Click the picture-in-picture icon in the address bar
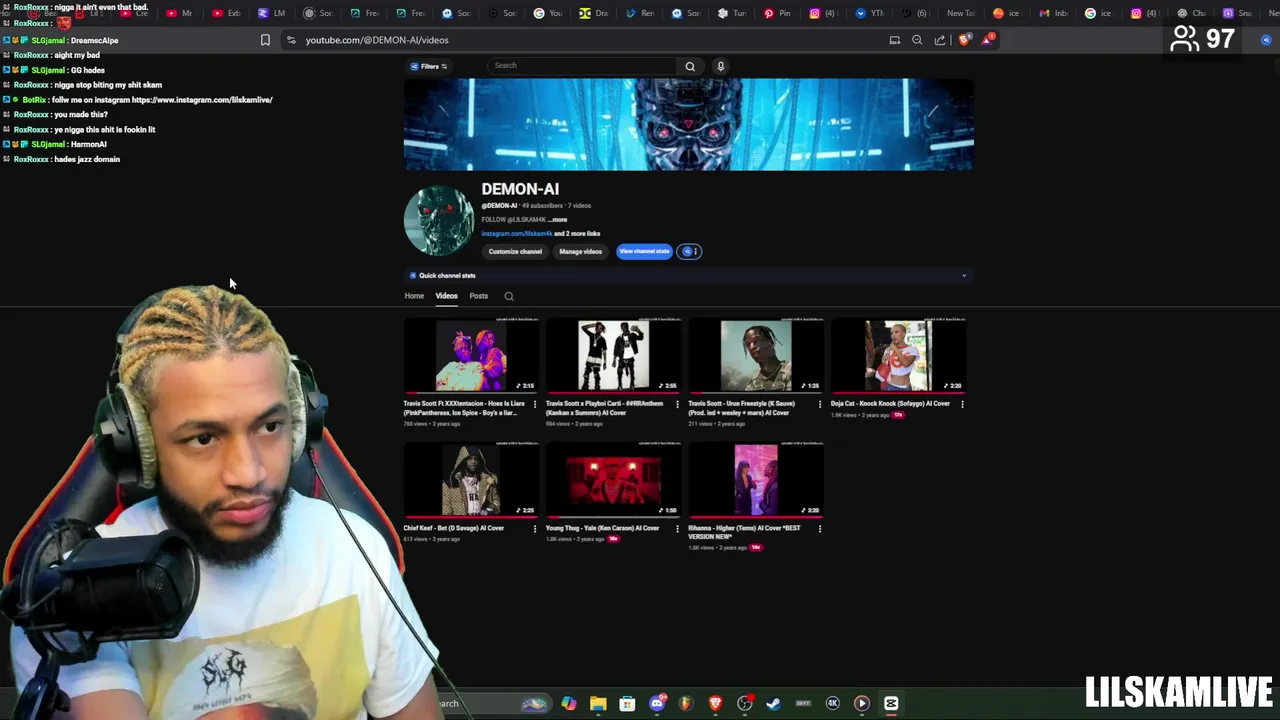This screenshot has width=1280, height=720. (x=895, y=40)
